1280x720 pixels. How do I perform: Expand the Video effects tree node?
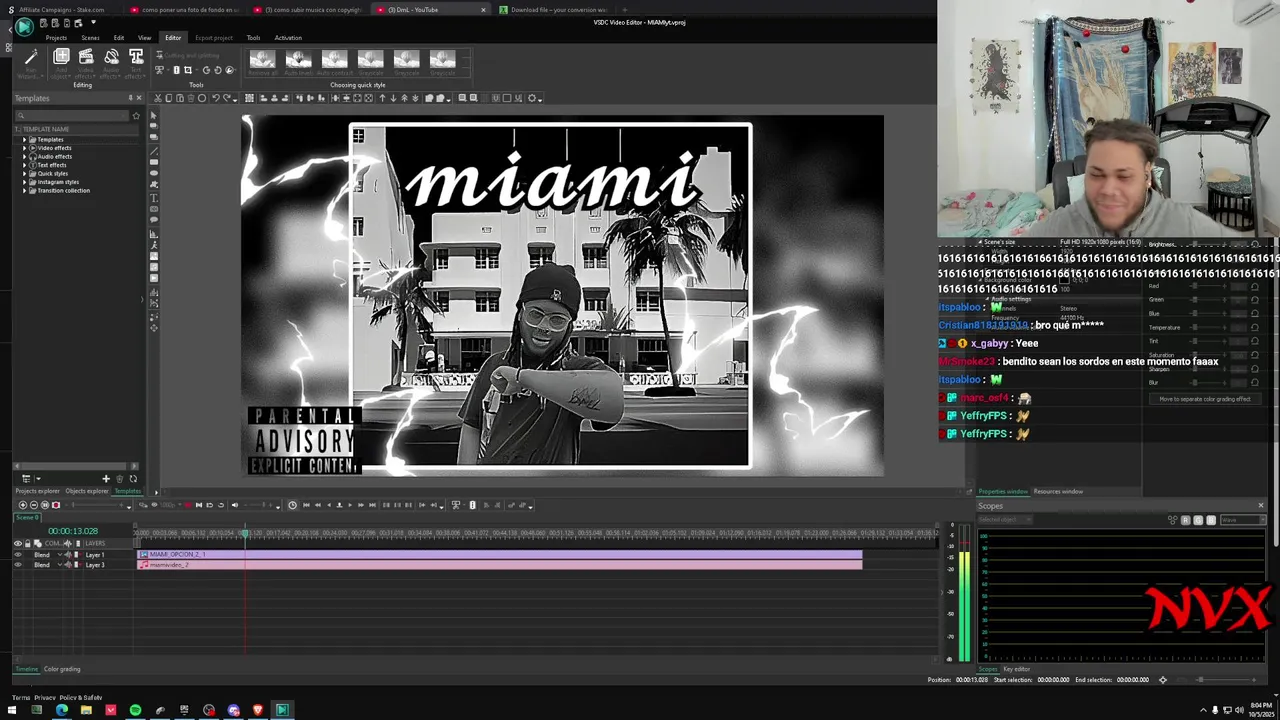tap(25, 148)
